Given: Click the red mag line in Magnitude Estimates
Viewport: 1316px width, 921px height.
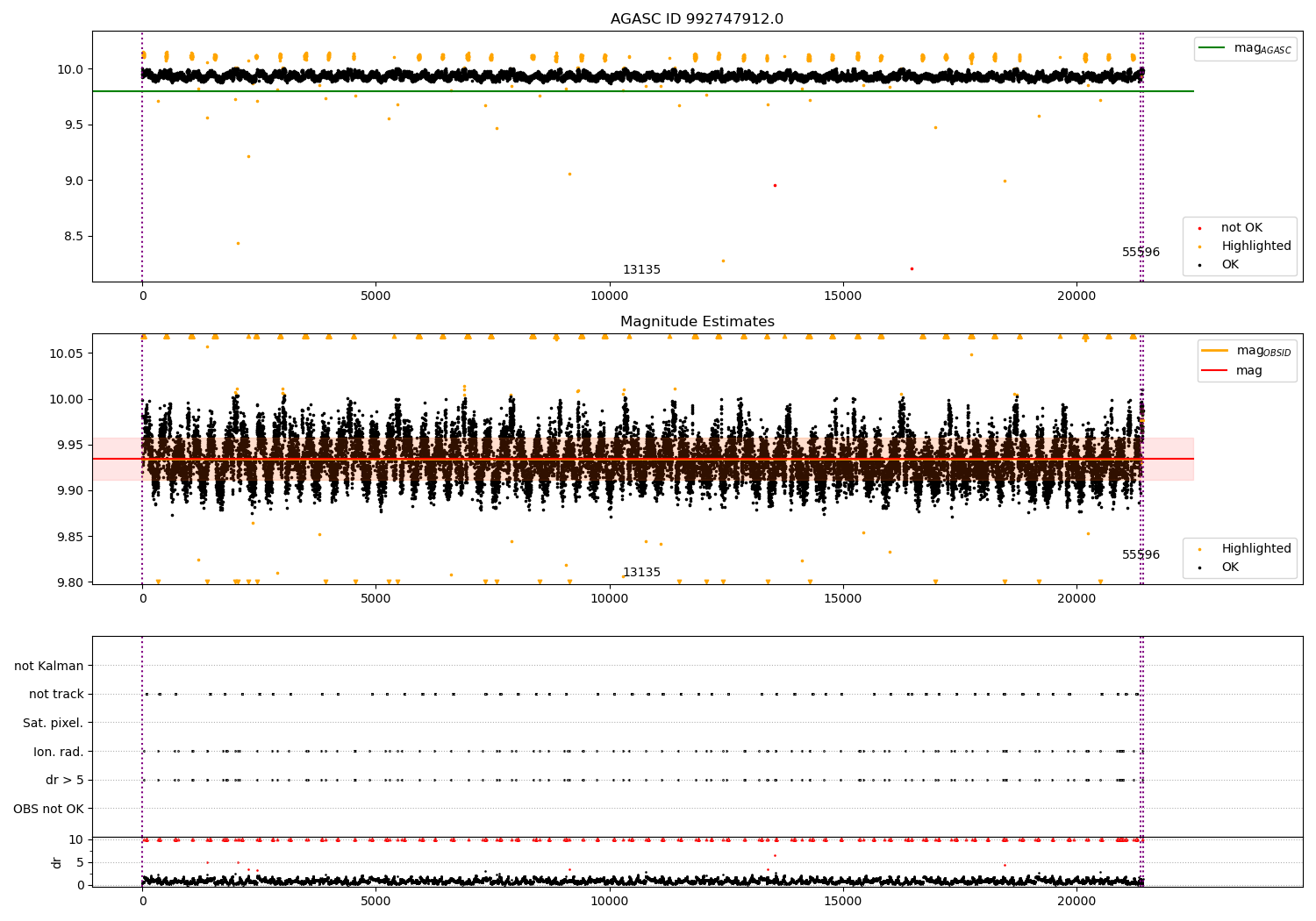Looking at the screenshot, I should 643,459.
